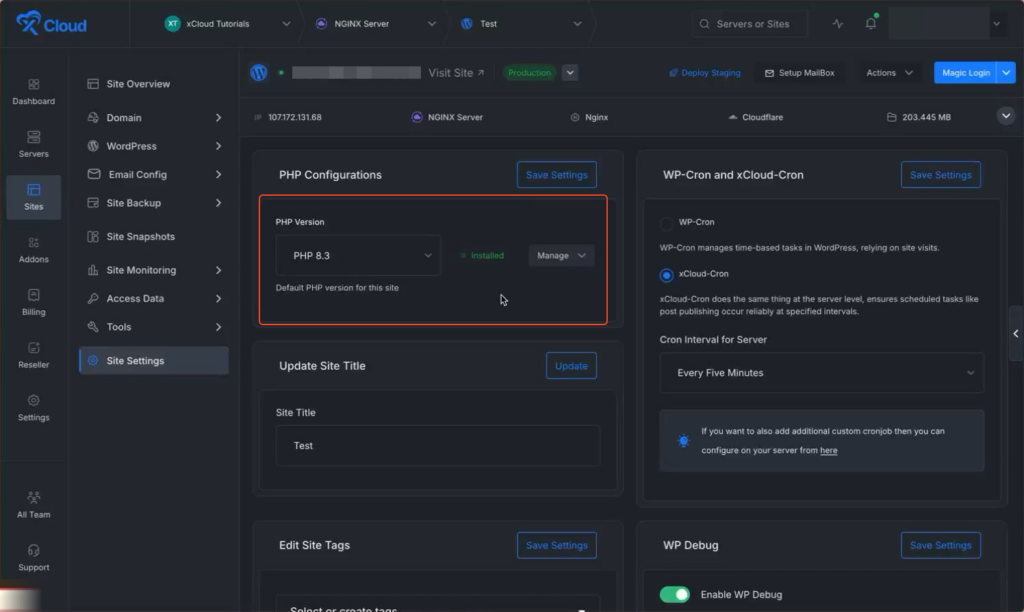Click the Magic Login button
This screenshot has width=1024, height=612.
click(964, 73)
